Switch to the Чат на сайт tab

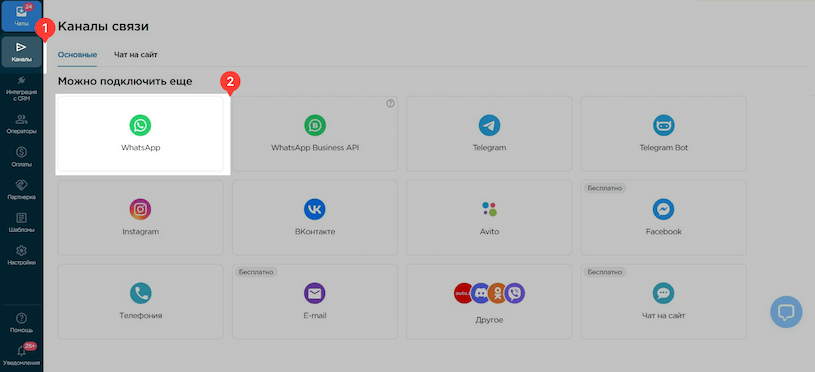click(x=136, y=55)
